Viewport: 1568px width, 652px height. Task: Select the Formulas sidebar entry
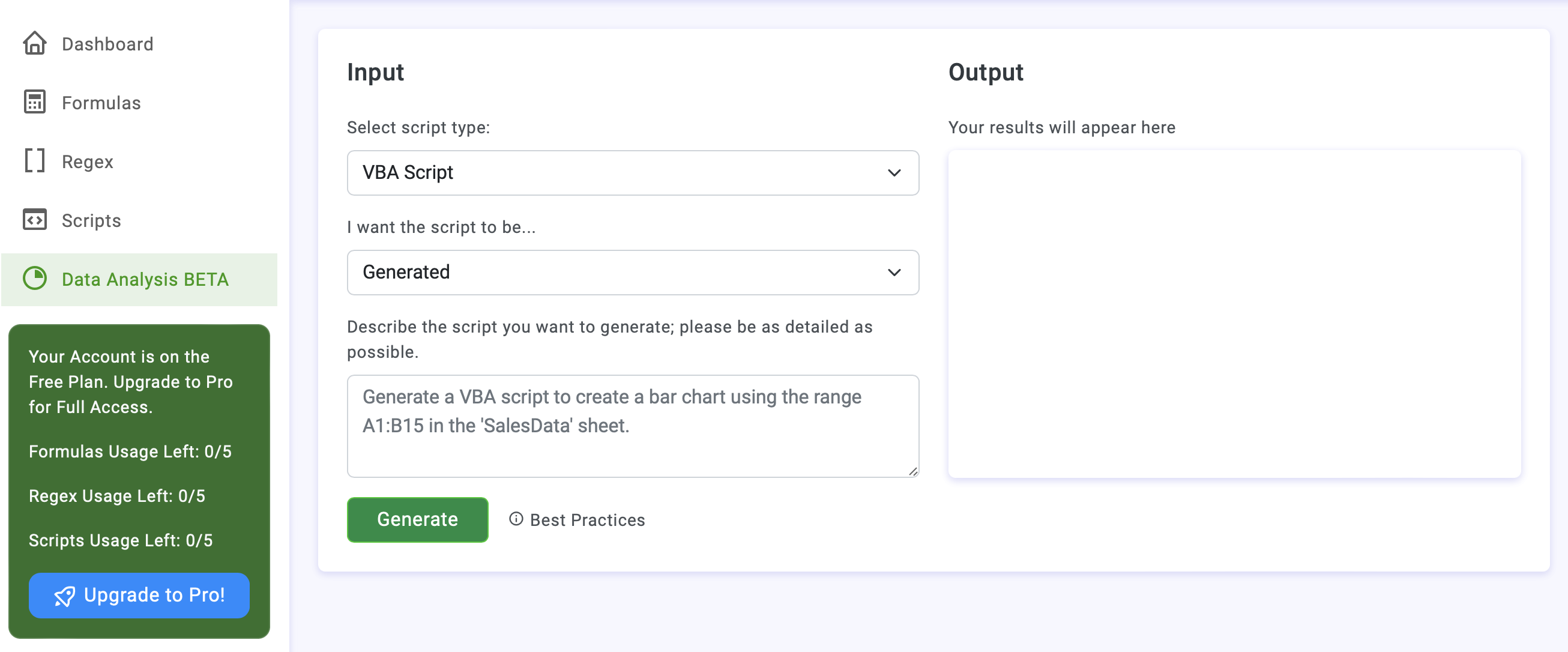(101, 102)
